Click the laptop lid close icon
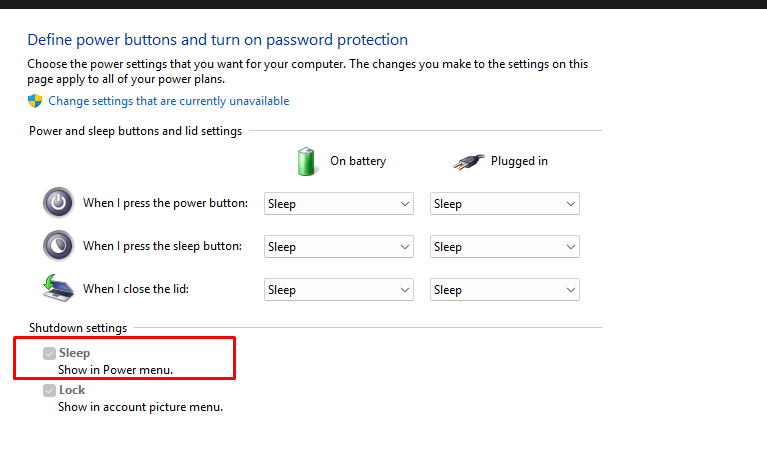Image resolution: width=767 pixels, height=466 pixels. [59, 288]
